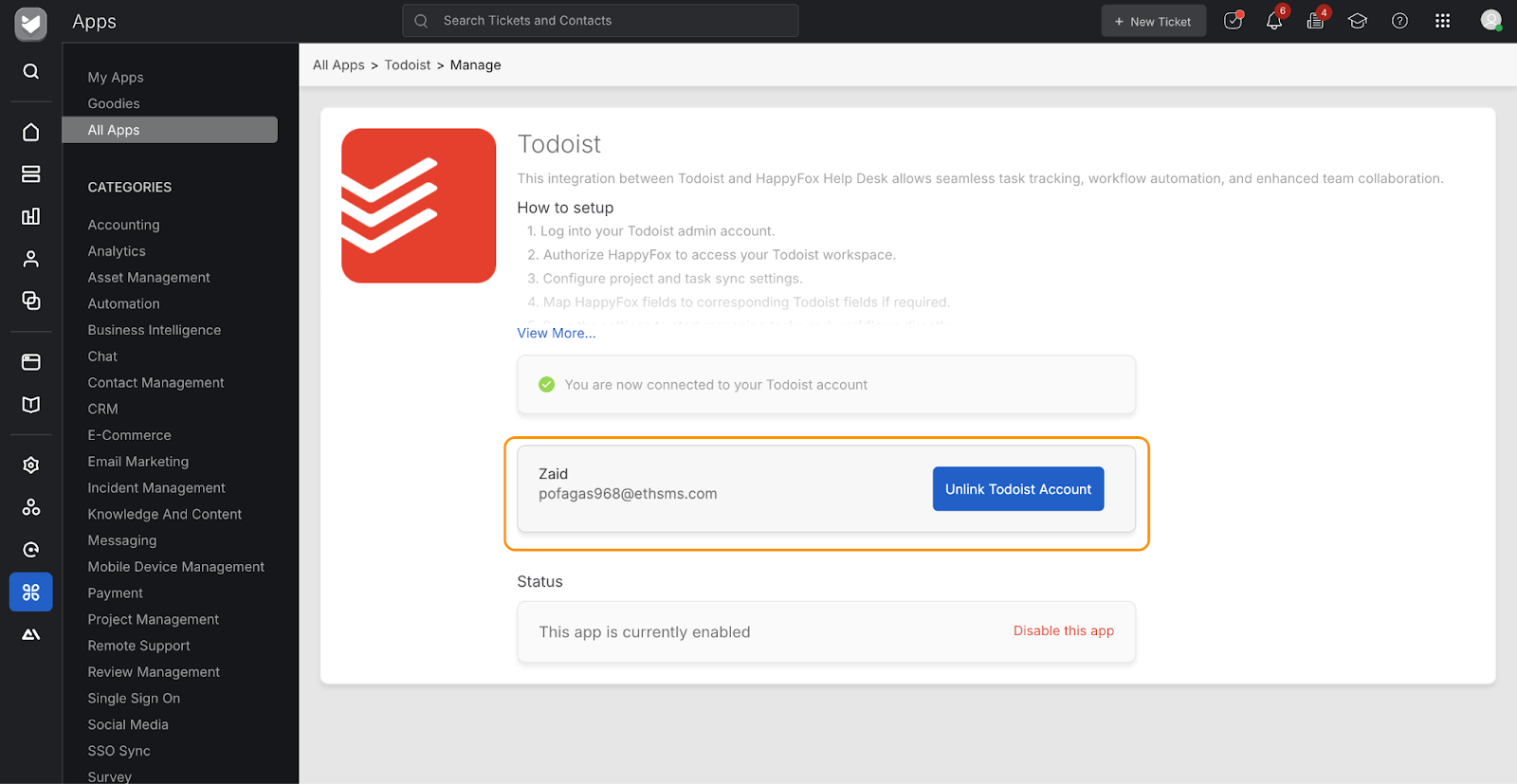Image resolution: width=1517 pixels, height=784 pixels.
Task: Open My Apps in the sidebar
Action: click(x=116, y=78)
